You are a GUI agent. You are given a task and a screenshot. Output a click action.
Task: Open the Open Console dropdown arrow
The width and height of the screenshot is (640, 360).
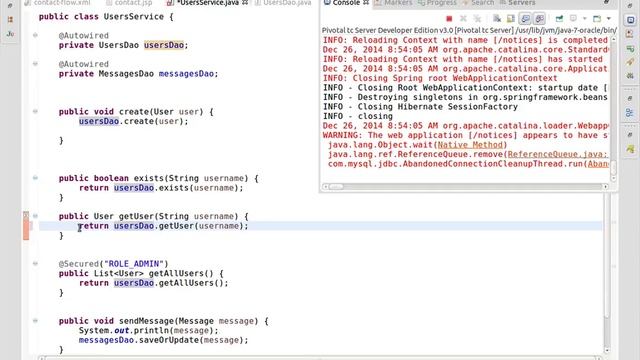pos(609,19)
